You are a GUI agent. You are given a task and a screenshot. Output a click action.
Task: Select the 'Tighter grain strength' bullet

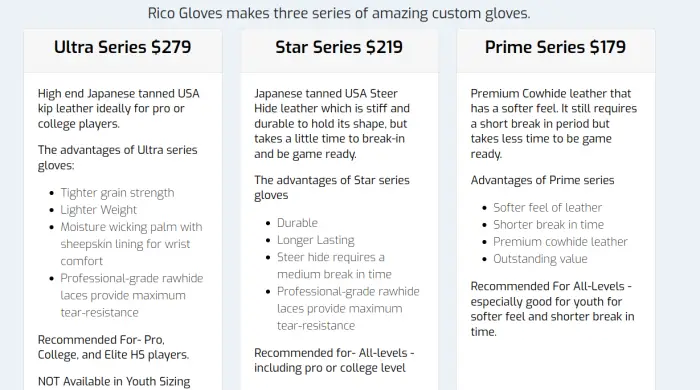tap(117, 193)
